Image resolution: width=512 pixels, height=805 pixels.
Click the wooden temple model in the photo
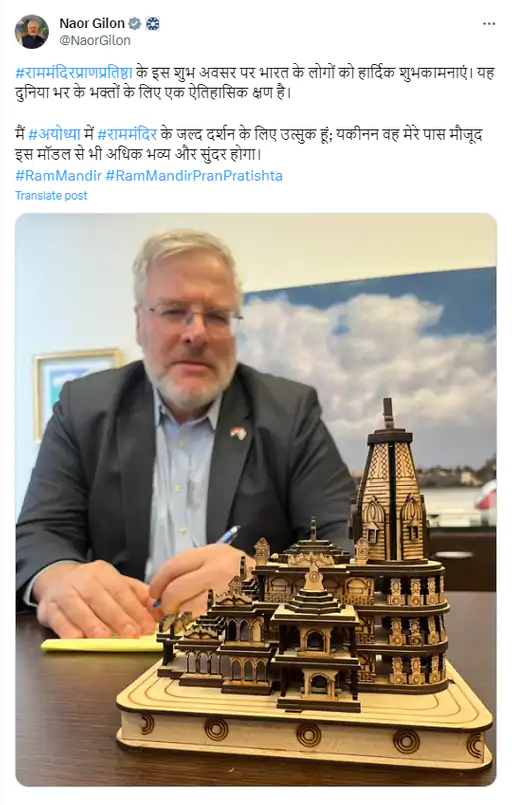(305, 585)
